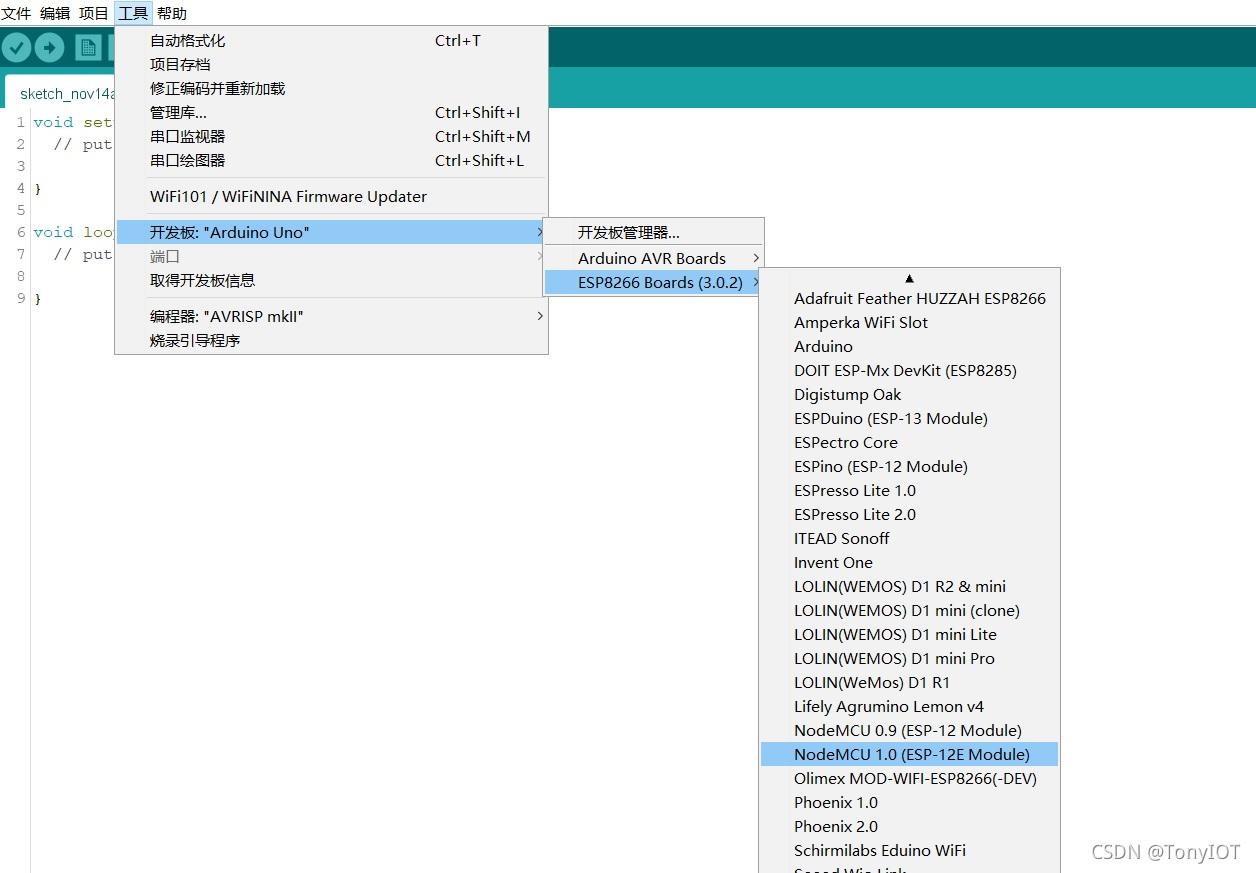This screenshot has height=873, width=1256.
Task: Select LOLIN(WEMOS) D1 R2 & mini
Action: [x=909, y=587]
